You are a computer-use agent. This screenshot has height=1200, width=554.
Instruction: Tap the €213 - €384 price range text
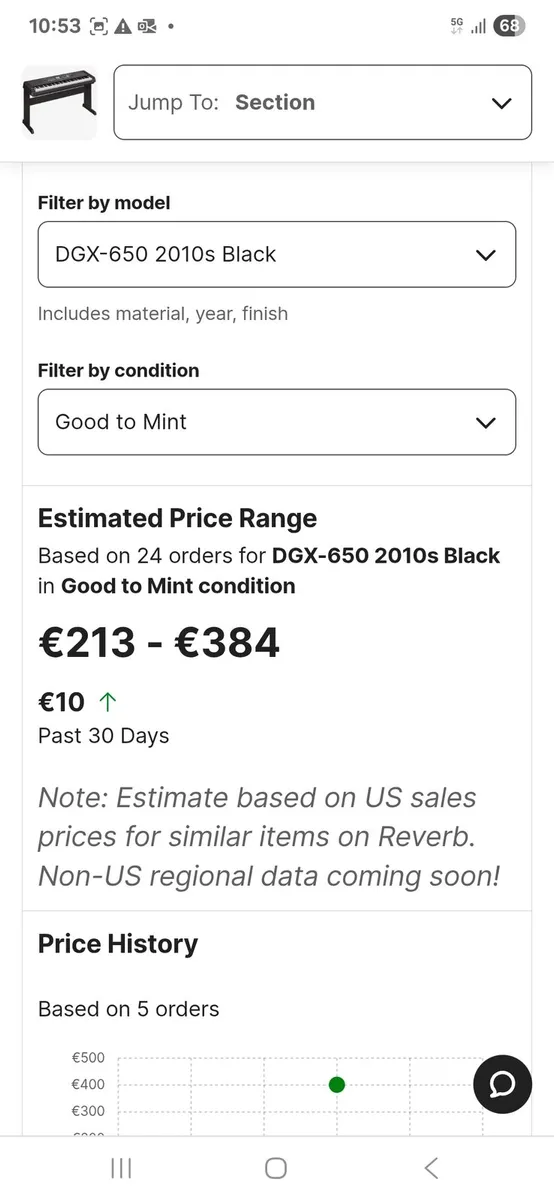pos(159,642)
